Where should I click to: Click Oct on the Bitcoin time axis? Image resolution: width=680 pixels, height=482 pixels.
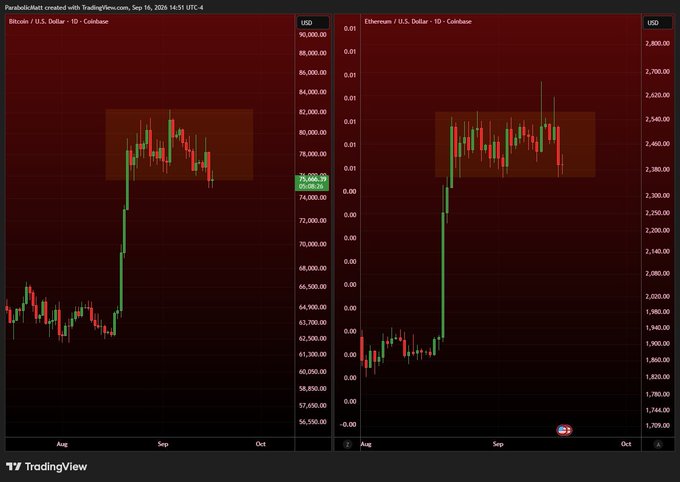click(260, 444)
